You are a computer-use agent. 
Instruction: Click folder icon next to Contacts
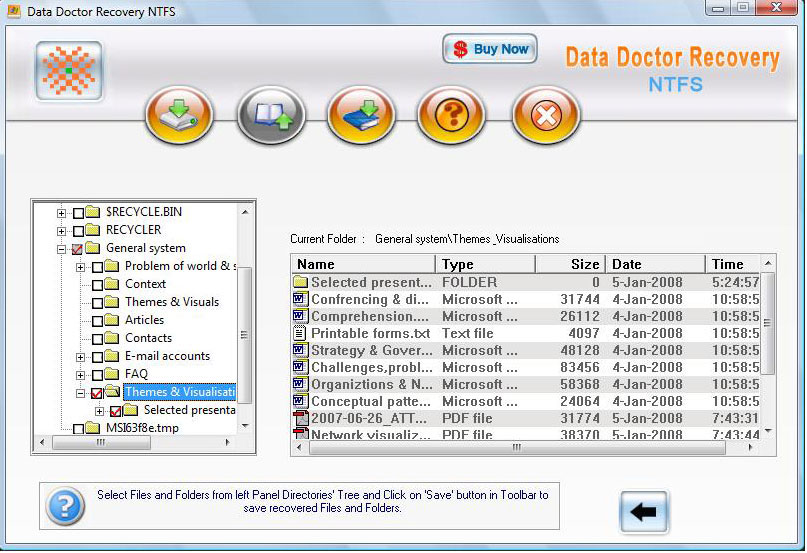112,338
